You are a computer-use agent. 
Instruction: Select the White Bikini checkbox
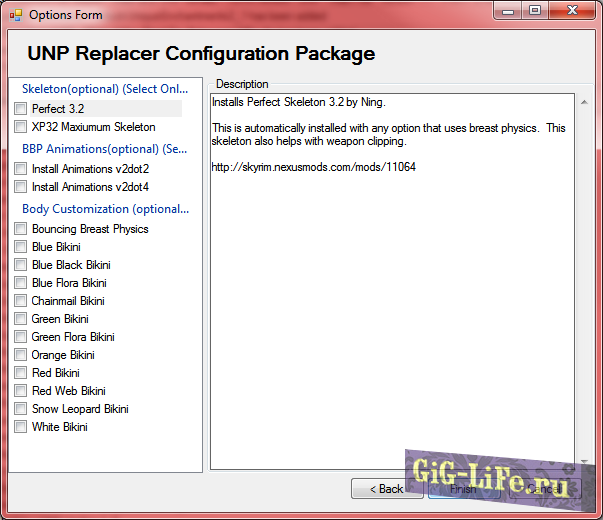(x=21, y=427)
